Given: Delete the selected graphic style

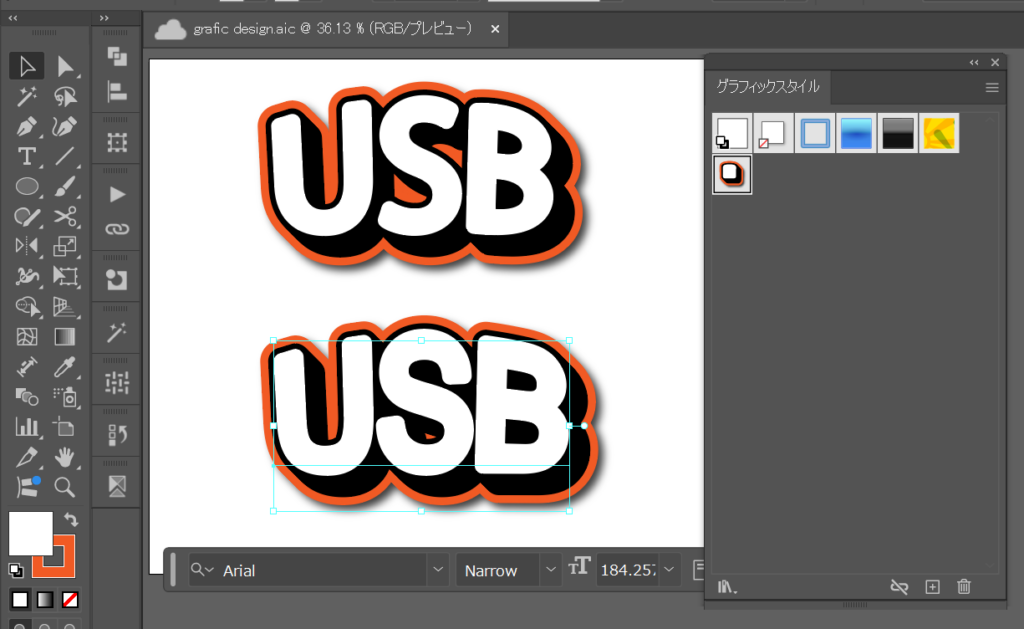Looking at the screenshot, I should 964,587.
